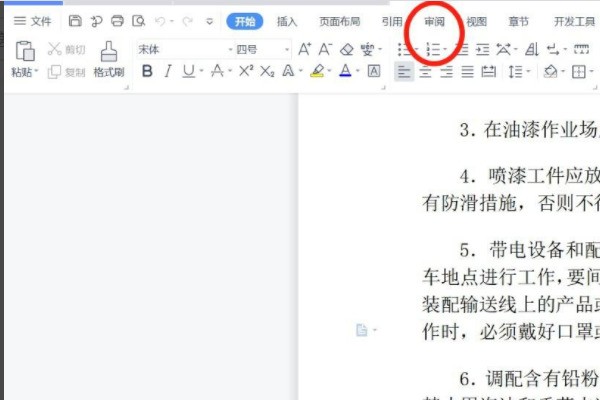Click the Paste (粘贴) clipboard icon
The height and width of the screenshot is (400, 600).
[x=24, y=53]
